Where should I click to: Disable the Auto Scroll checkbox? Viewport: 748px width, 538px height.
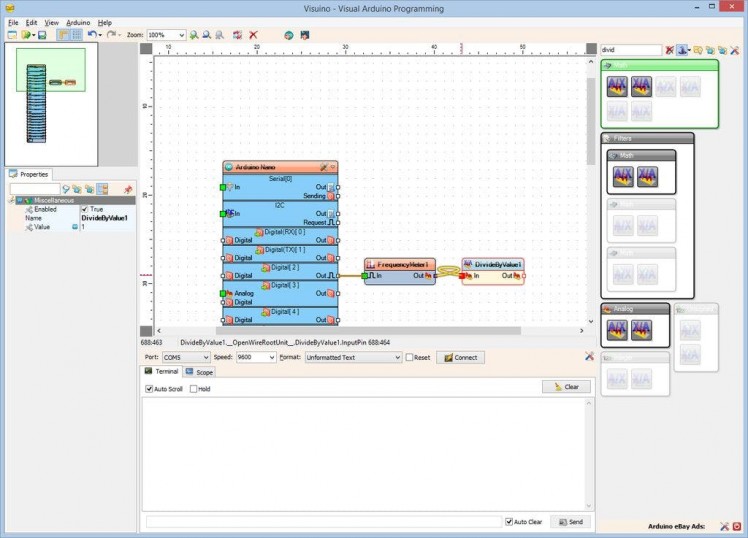[x=149, y=389]
